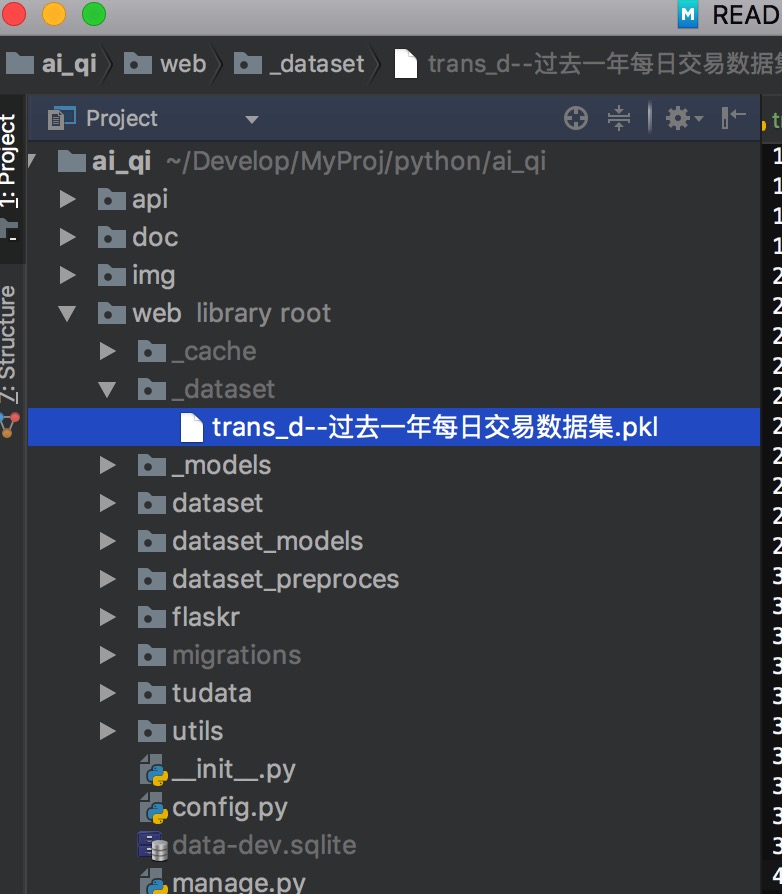782x894 pixels.
Task: Select the dataset_preproces folder label
Action: tap(286, 579)
